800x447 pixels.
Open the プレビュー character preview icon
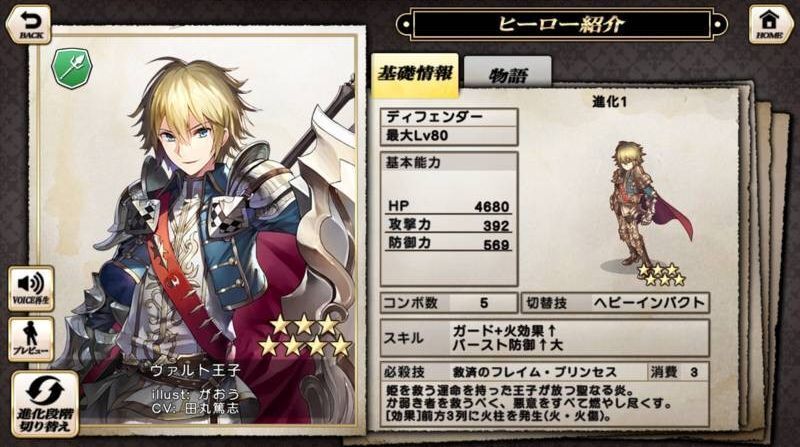[x=31, y=339]
